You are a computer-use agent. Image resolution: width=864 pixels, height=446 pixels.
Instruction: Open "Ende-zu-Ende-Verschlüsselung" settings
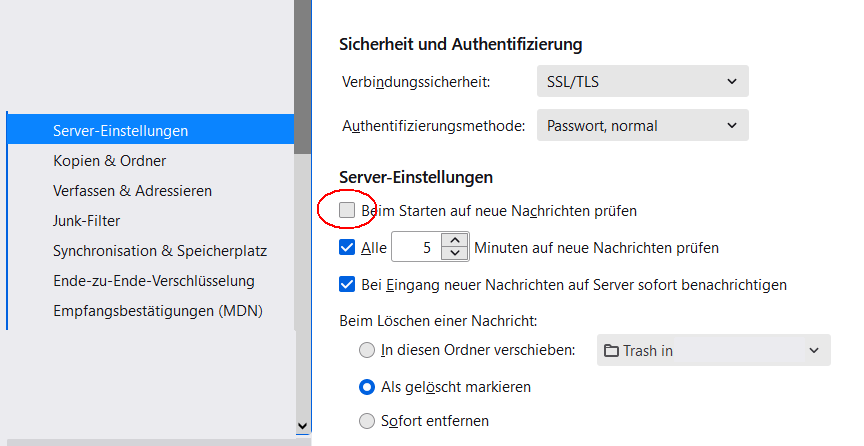(154, 281)
